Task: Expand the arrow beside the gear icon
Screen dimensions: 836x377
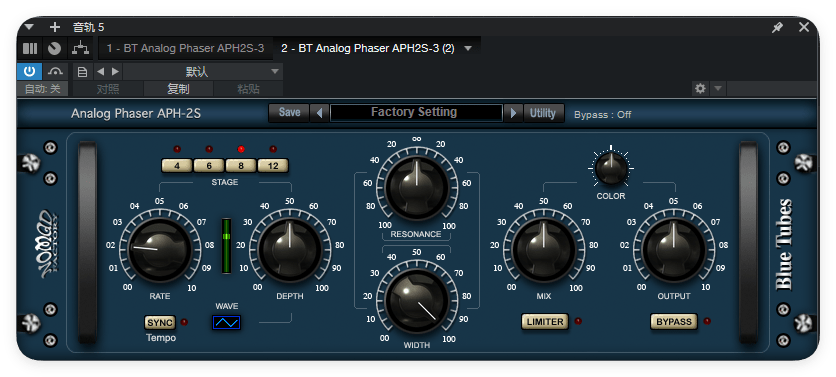Action: 718,89
